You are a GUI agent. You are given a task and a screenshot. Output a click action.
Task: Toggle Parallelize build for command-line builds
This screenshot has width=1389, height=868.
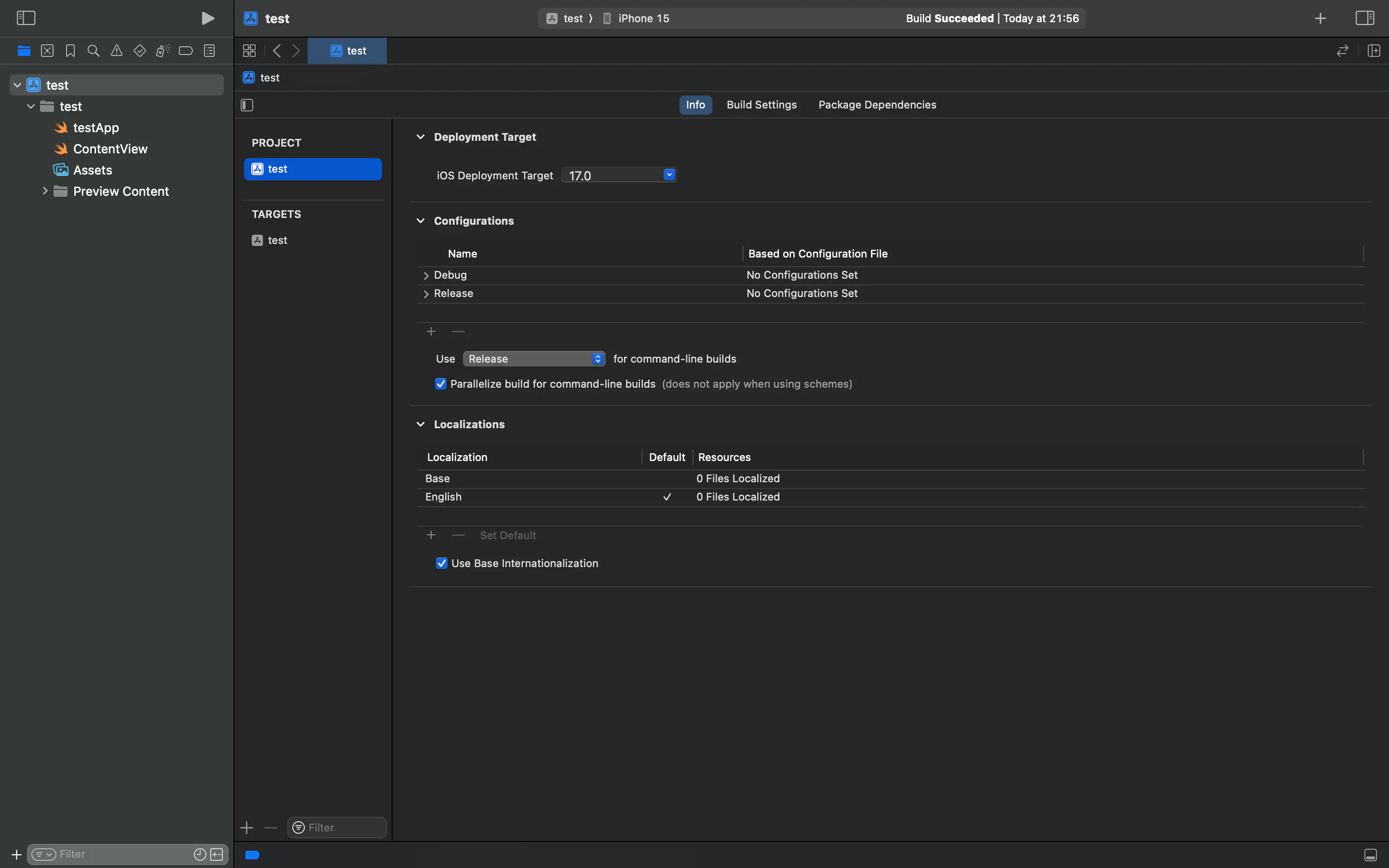[x=441, y=384]
